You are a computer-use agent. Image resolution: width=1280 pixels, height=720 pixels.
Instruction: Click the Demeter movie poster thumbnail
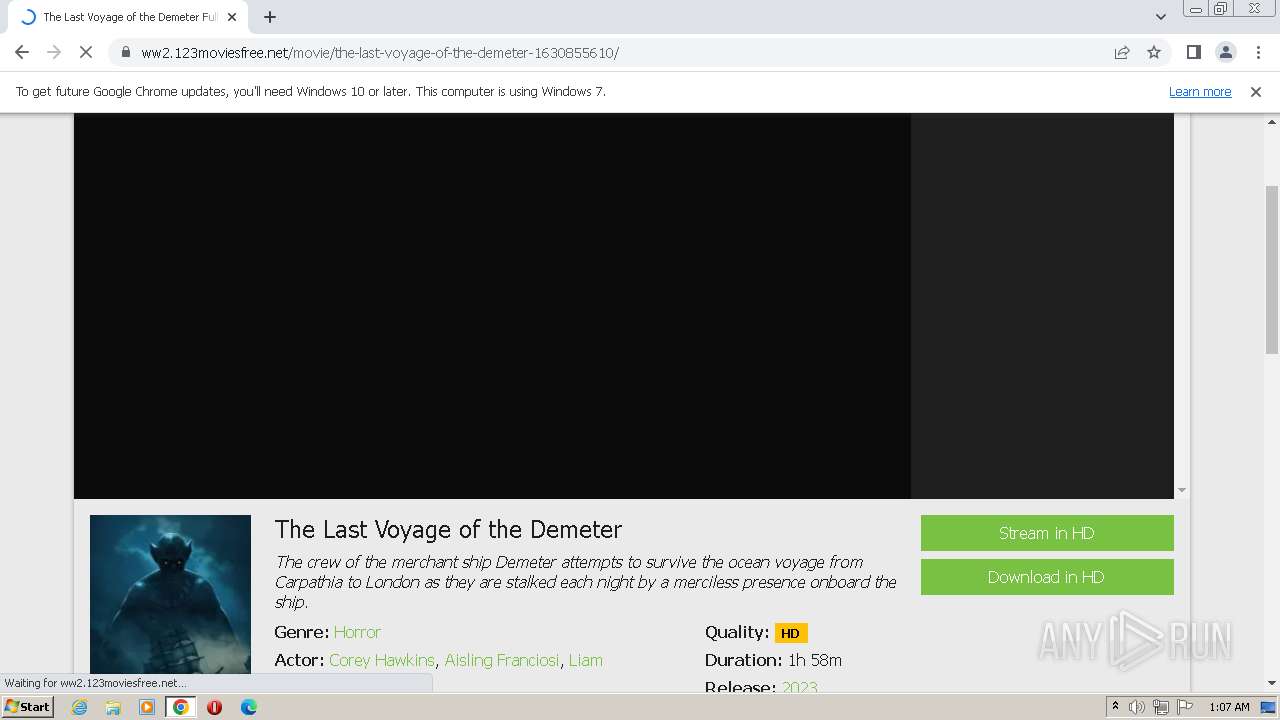[x=170, y=594]
